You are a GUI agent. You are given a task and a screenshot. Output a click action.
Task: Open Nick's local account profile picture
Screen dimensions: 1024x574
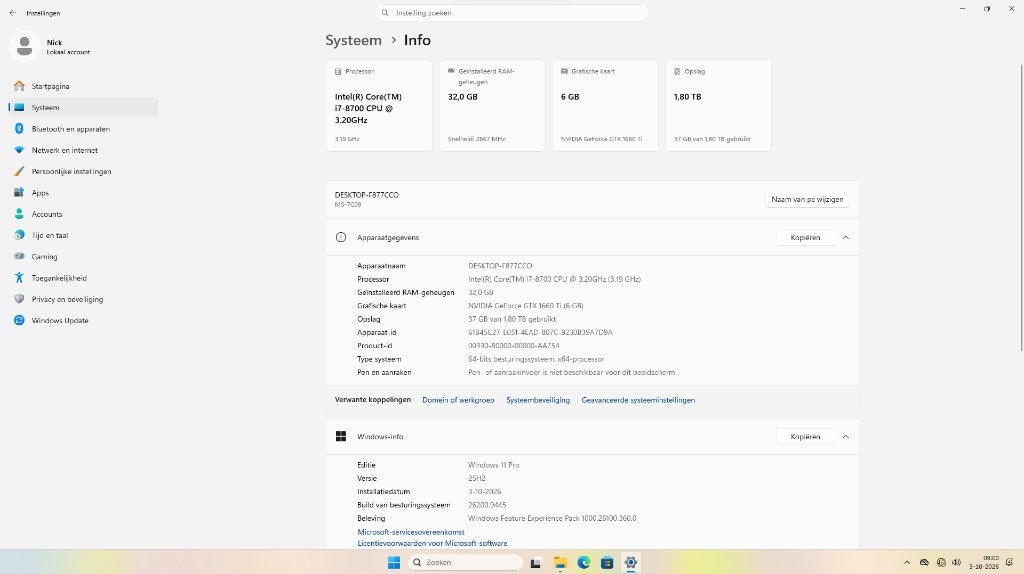pyautogui.click(x=24, y=46)
